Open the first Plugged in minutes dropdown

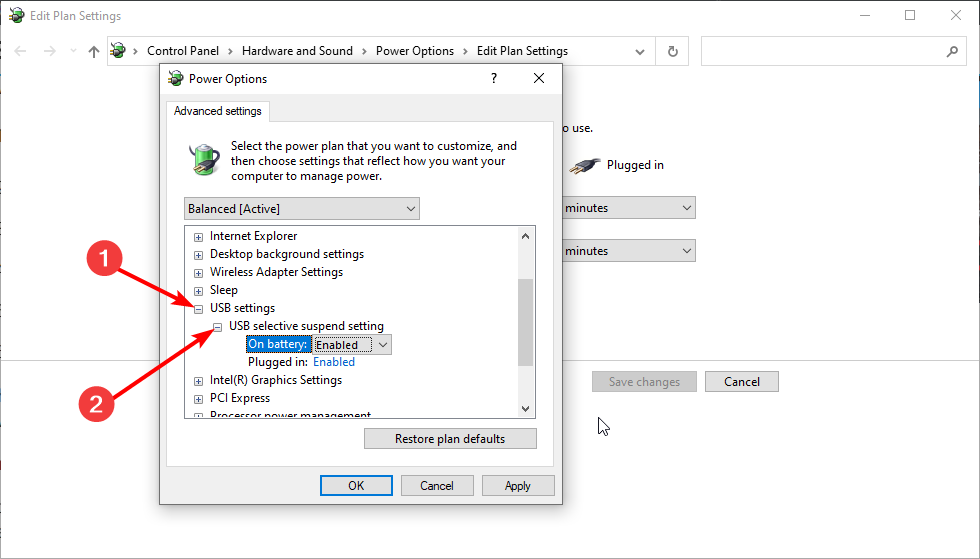(629, 208)
